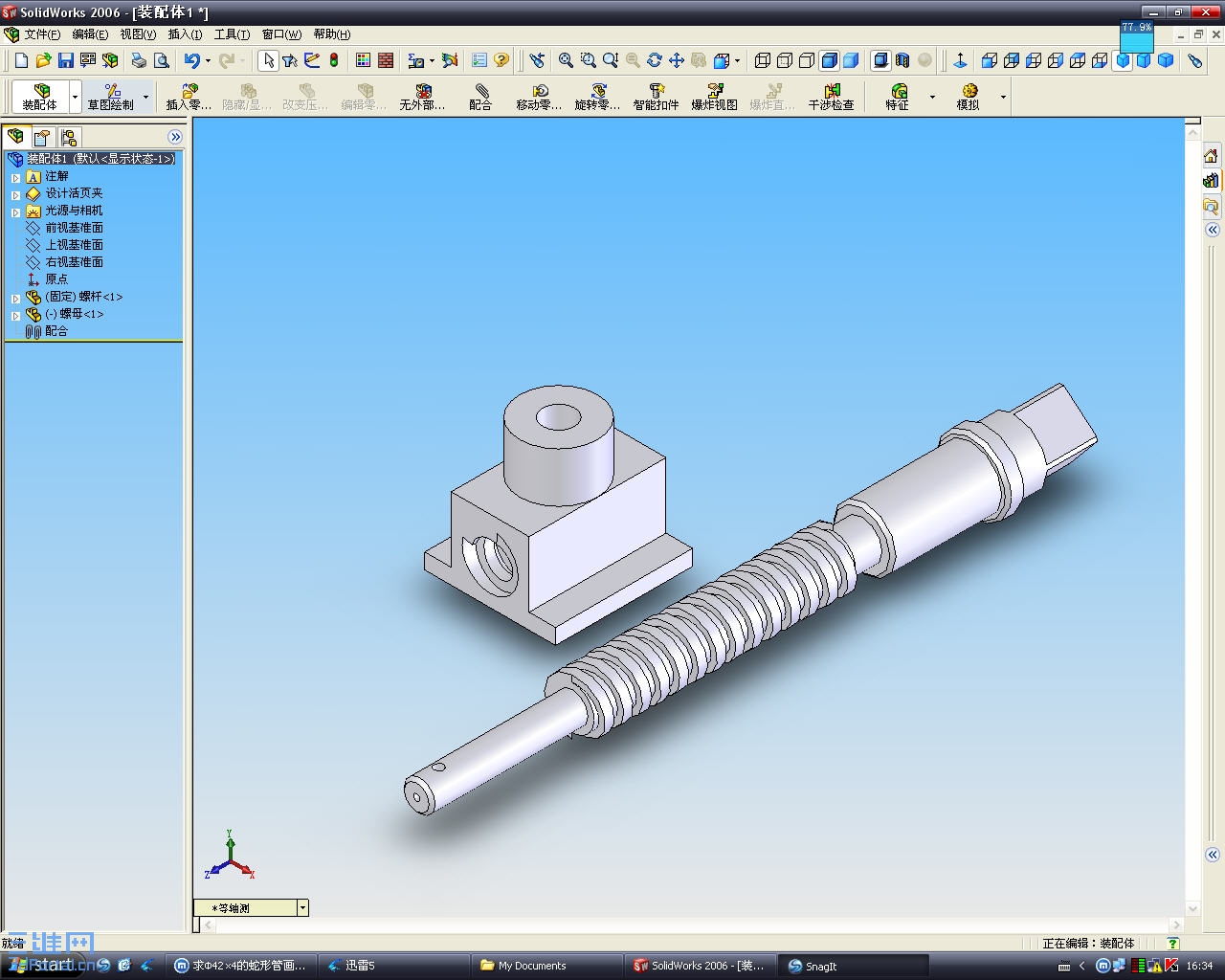Save the assembly with the floppy disk icon
This screenshot has width=1225, height=980.
[66, 60]
